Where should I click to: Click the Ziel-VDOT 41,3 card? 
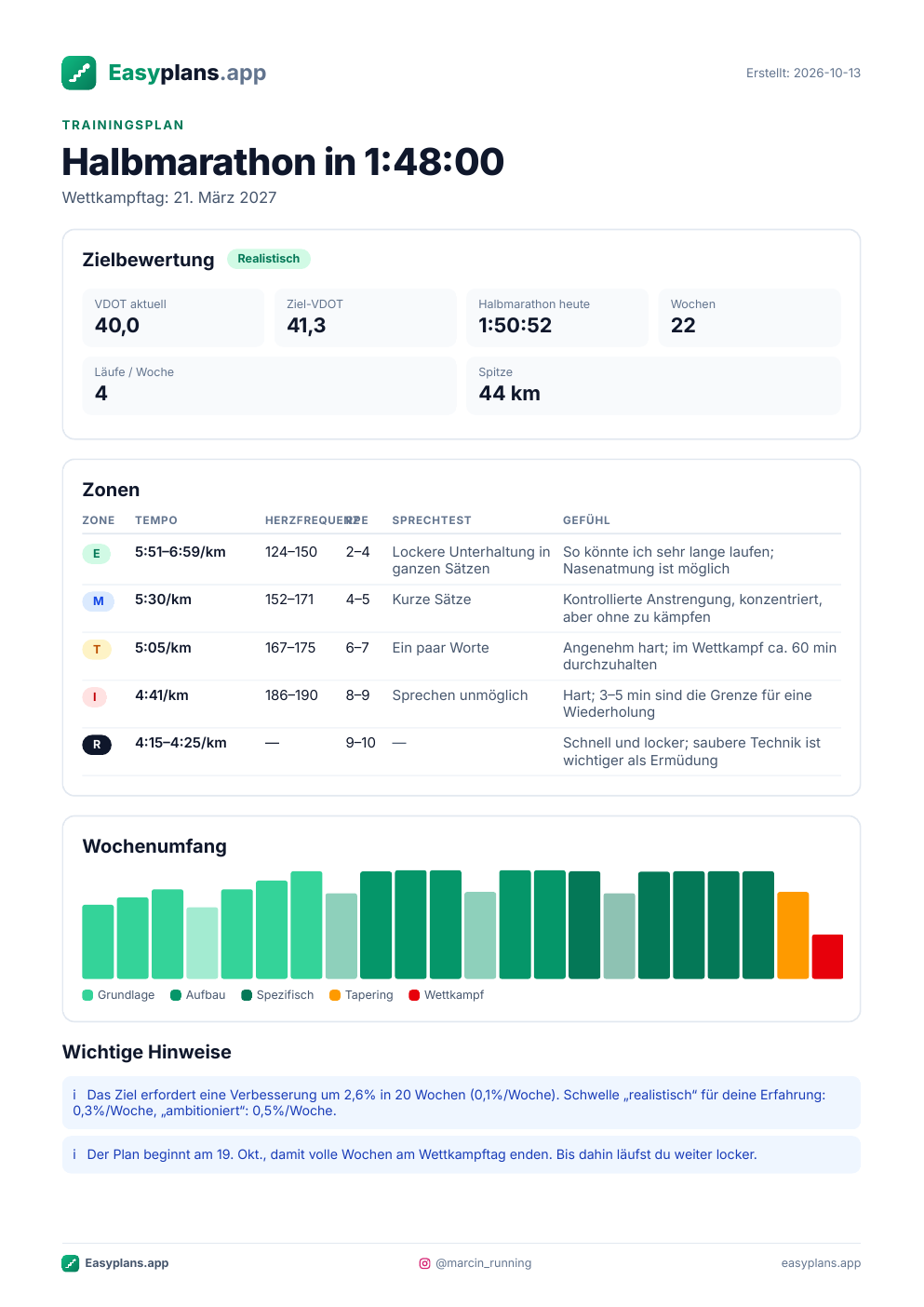pos(365,317)
